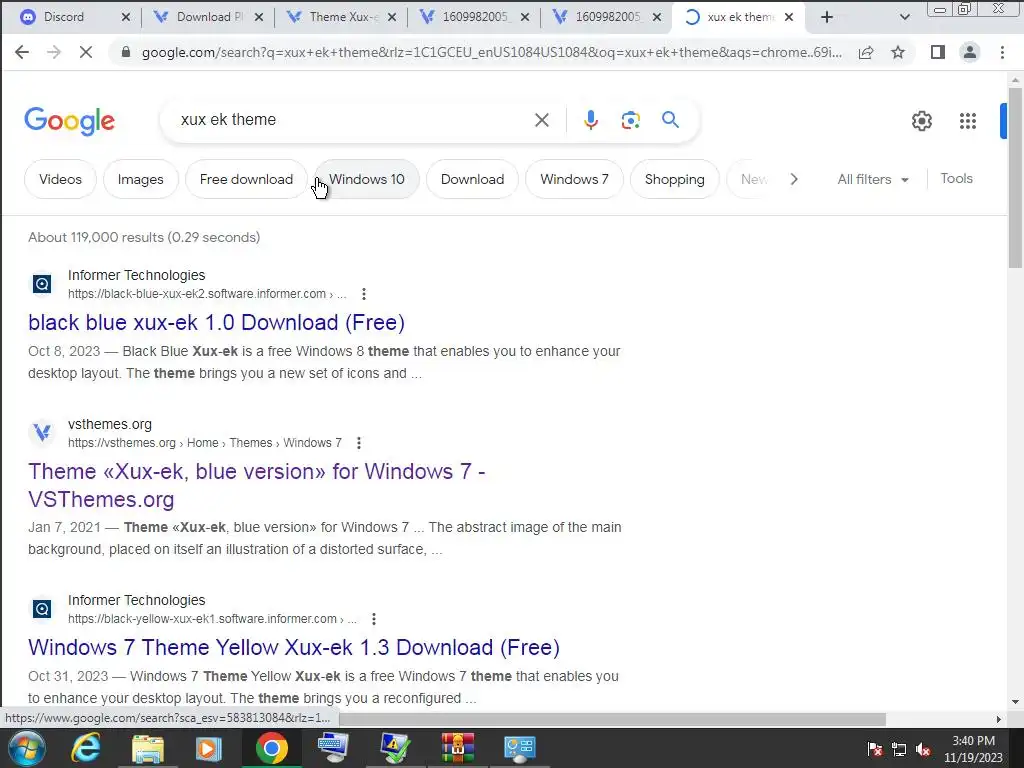
Task: Open the taskbar clock showing 3:40 PM
Action: tap(973, 749)
